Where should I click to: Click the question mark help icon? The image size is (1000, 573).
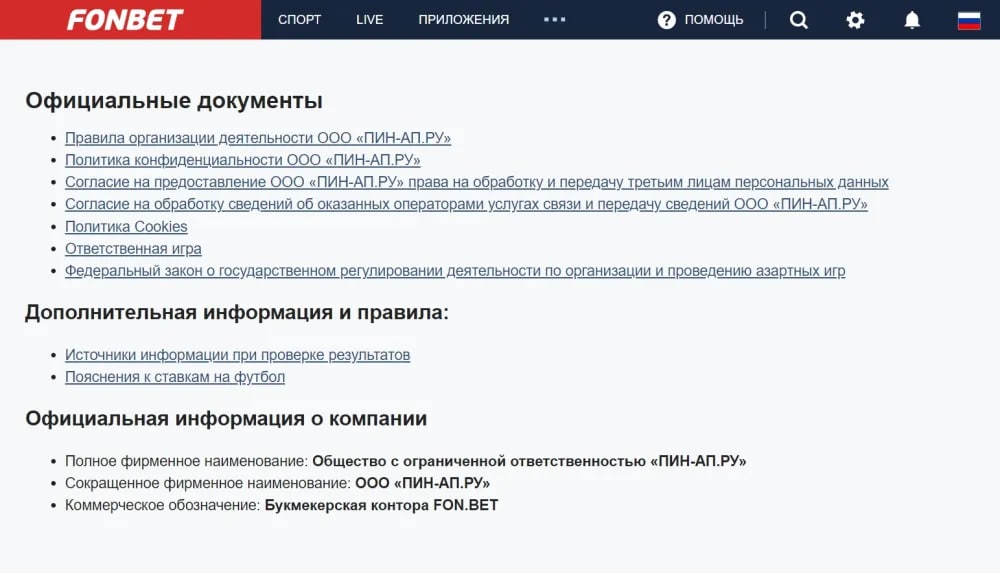(667, 20)
